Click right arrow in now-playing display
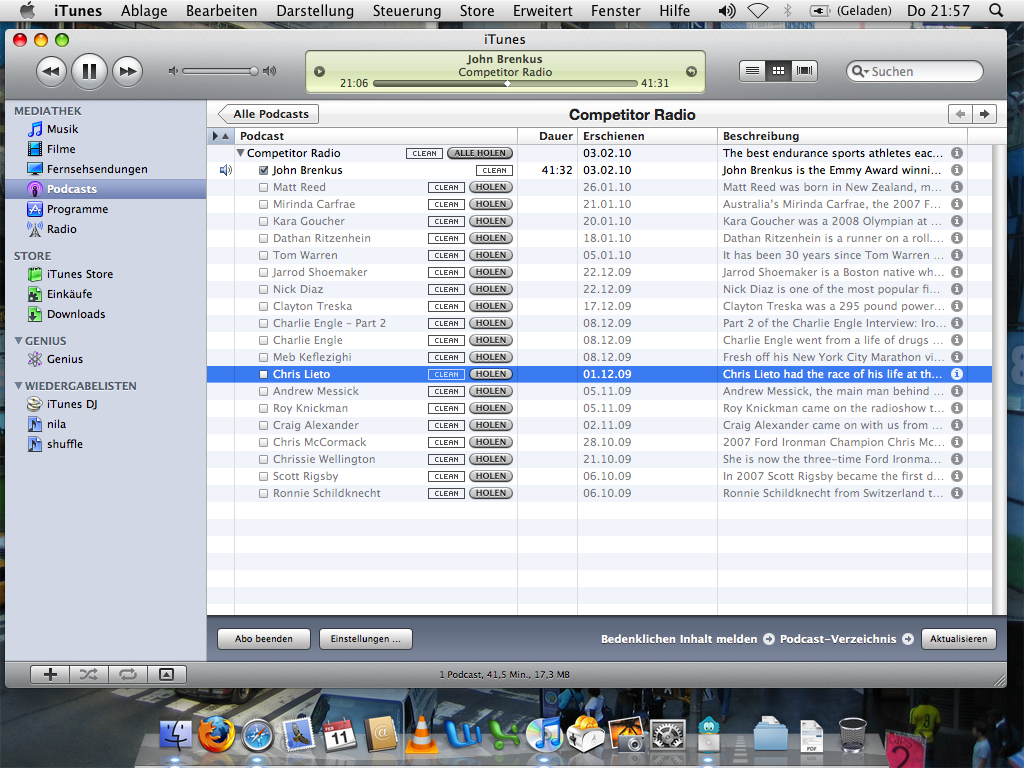 [x=692, y=71]
